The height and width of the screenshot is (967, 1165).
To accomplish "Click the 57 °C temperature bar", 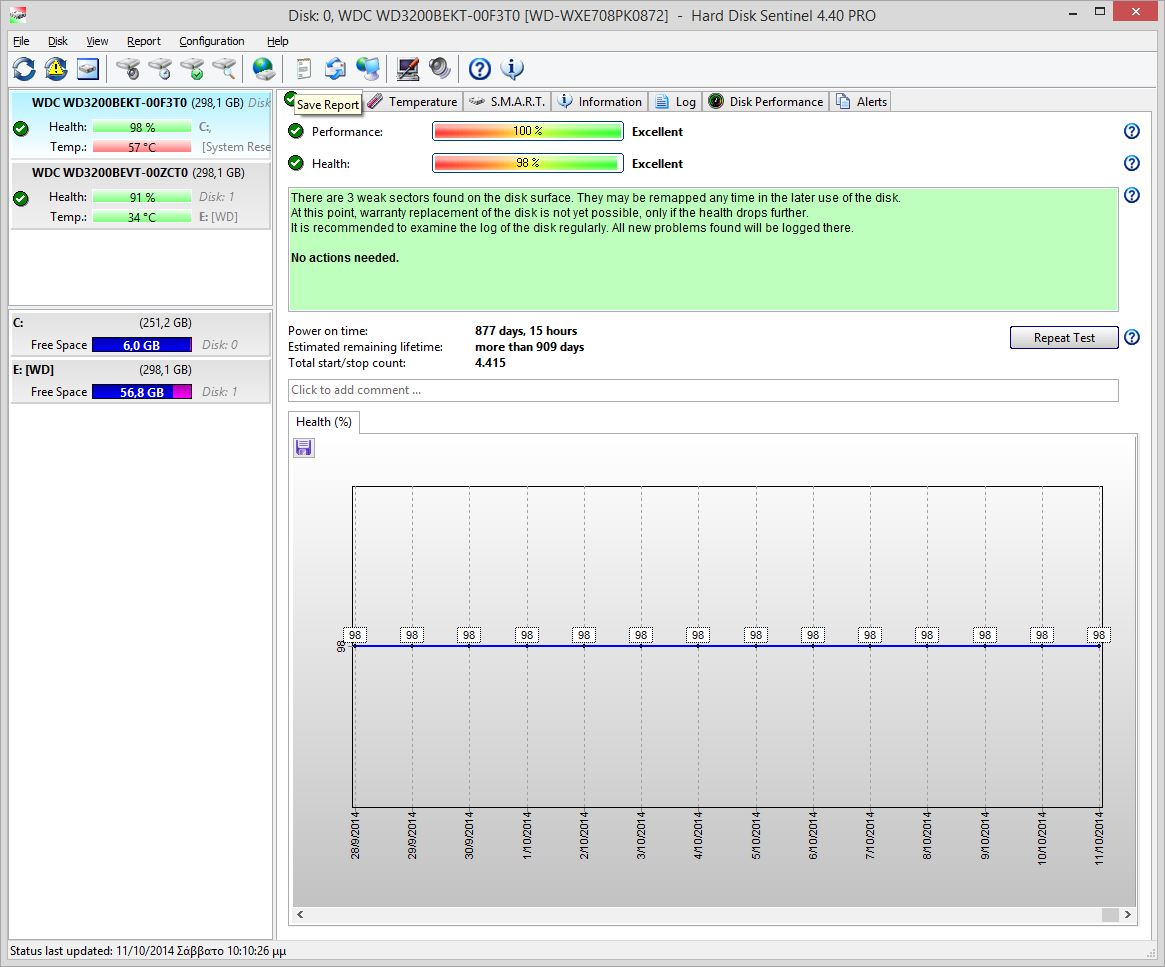I will pos(142,147).
